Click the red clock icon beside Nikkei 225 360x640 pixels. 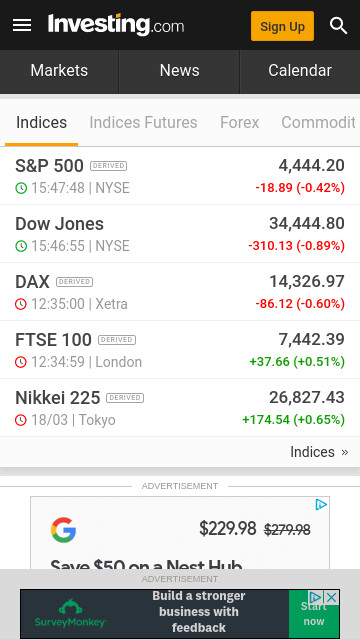[21, 420]
